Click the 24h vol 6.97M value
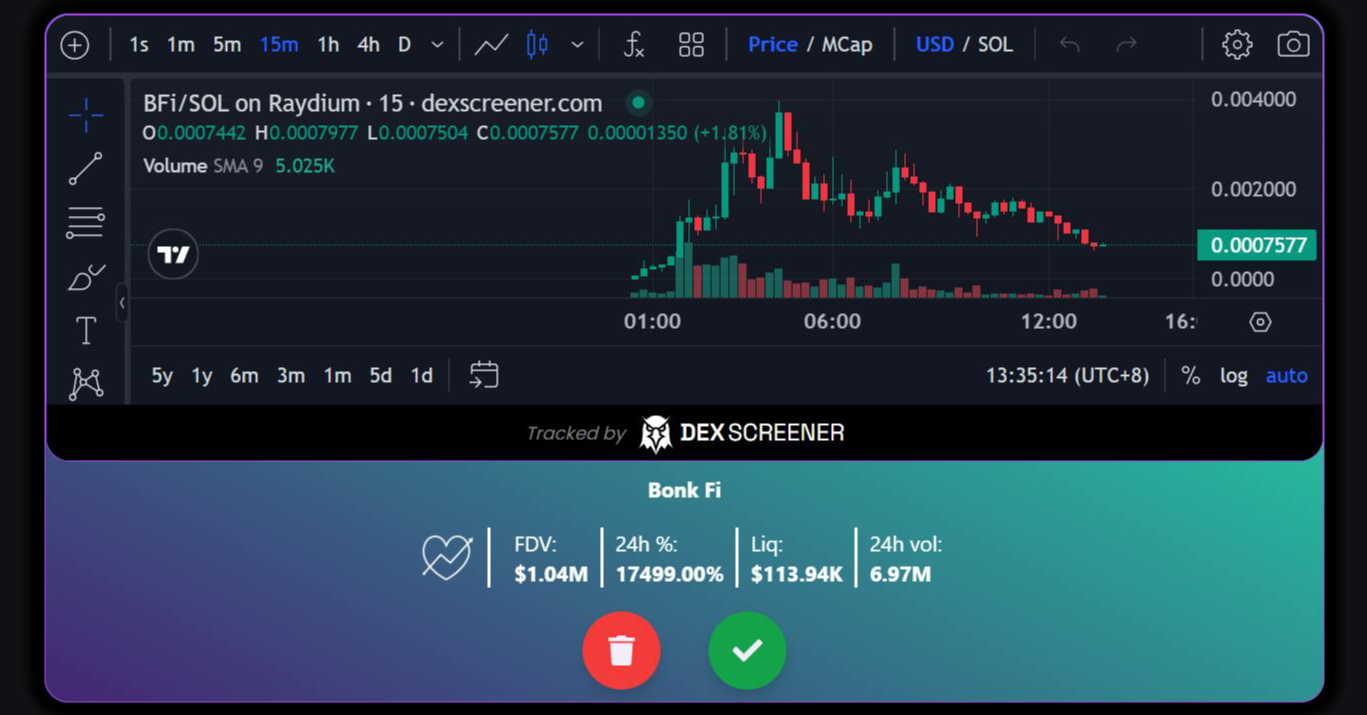1367x715 pixels. (900, 574)
